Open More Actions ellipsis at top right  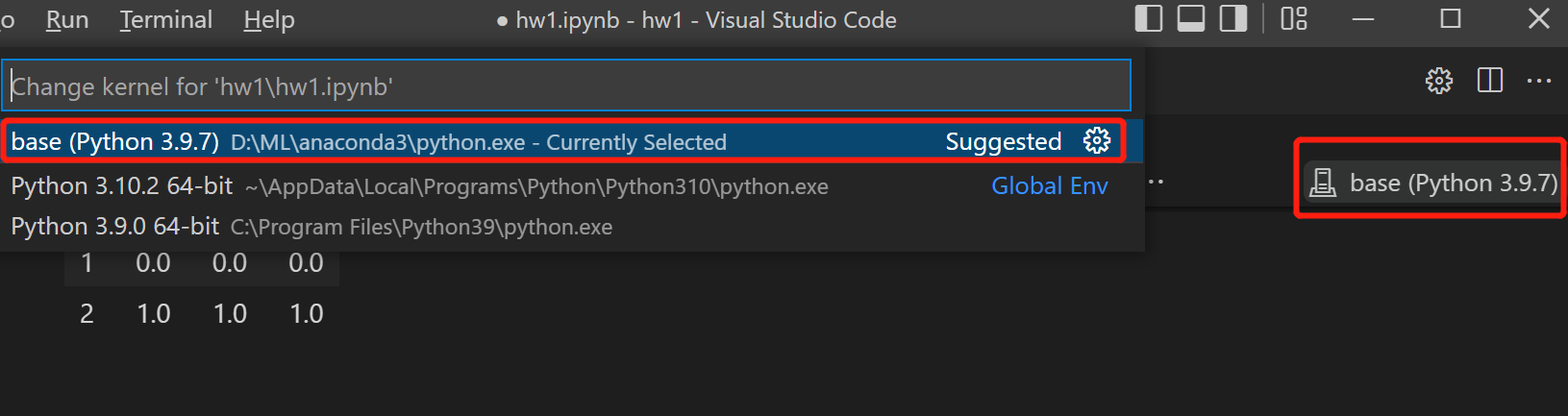(x=1539, y=81)
